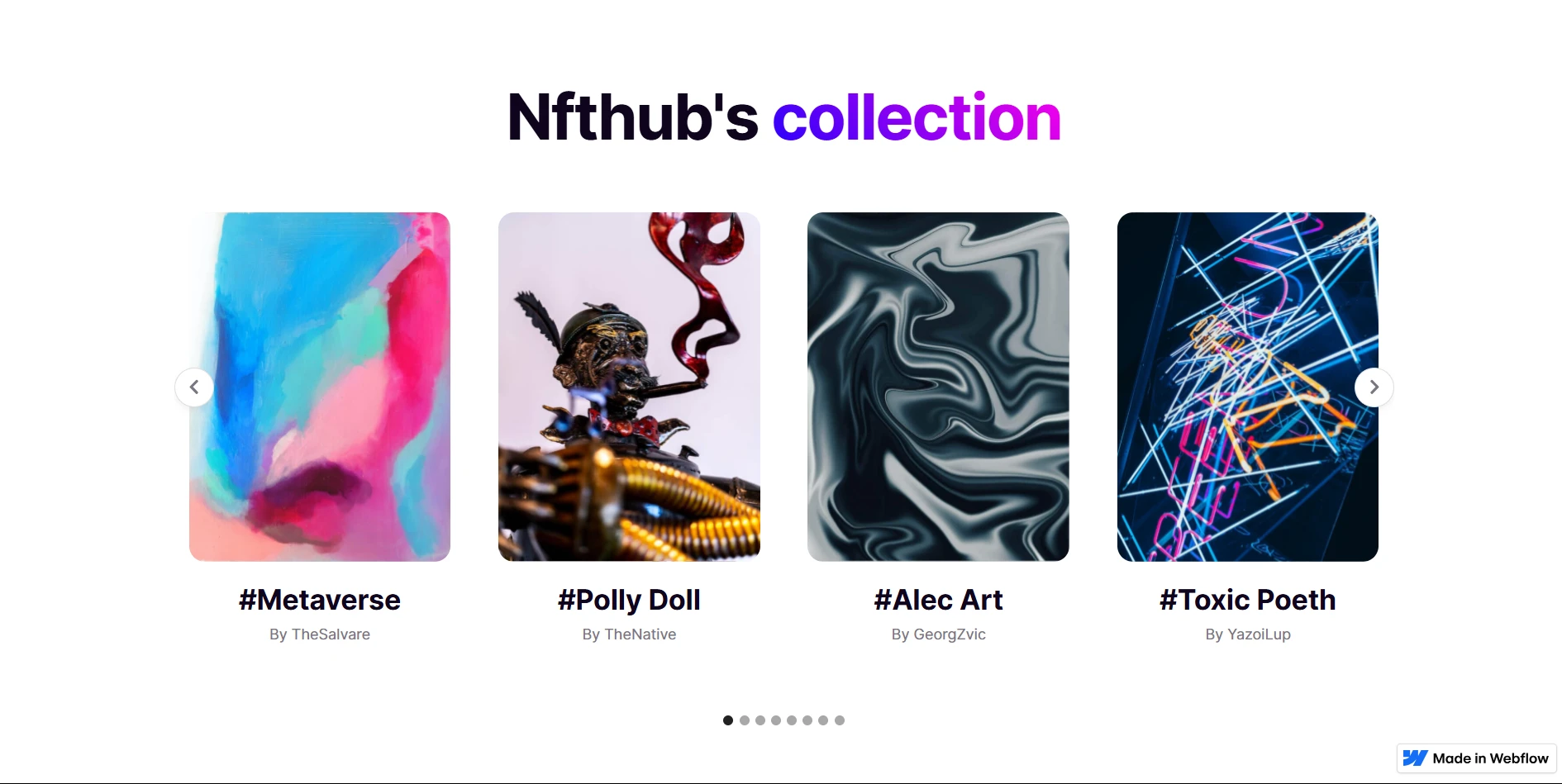This screenshot has height=784, width=1562.
Task: Jump to the fourth carousel dot
Action: [776, 720]
